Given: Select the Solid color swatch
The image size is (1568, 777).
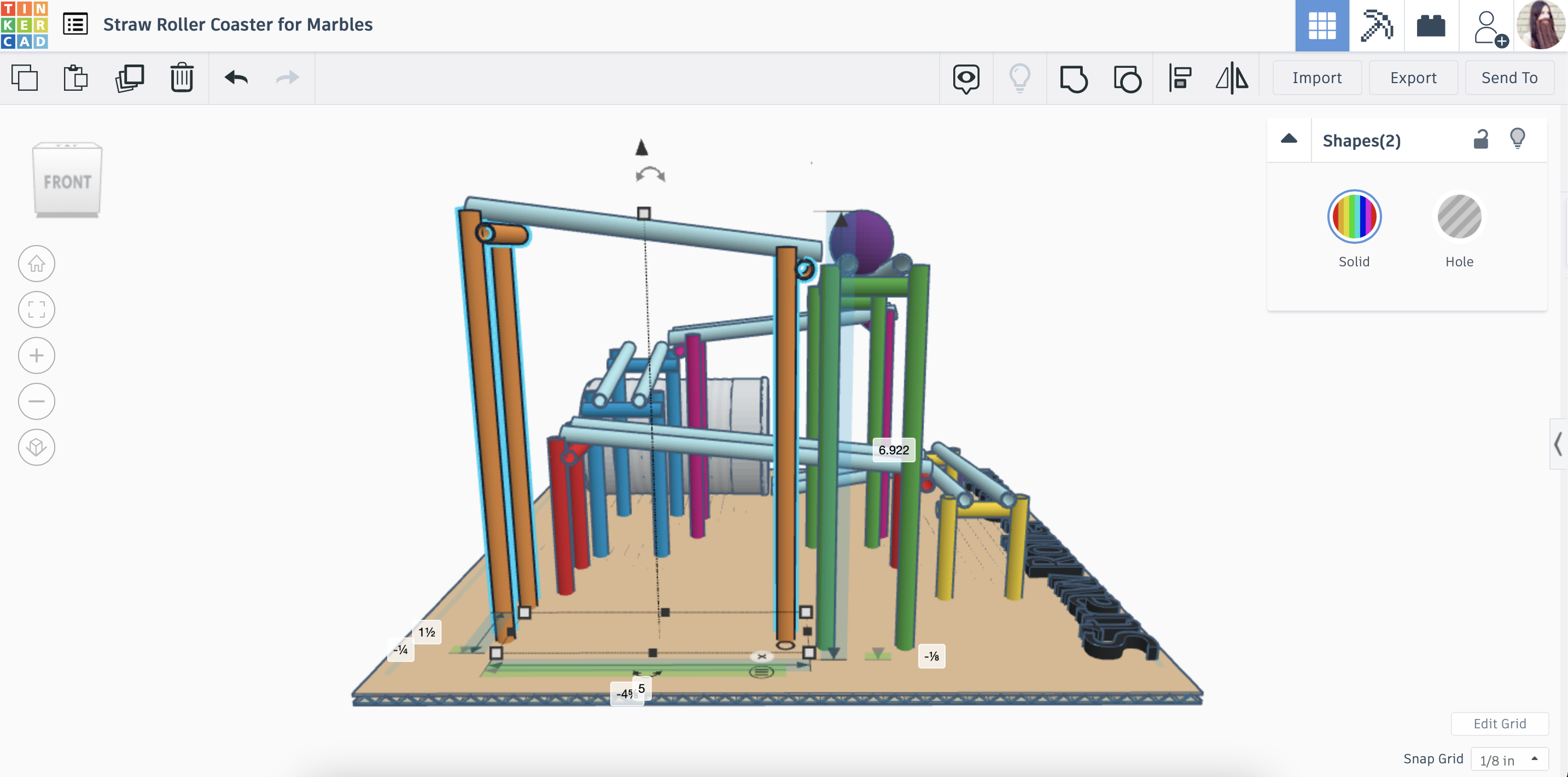Looking at the screenshot, I should coord(1354,217).
